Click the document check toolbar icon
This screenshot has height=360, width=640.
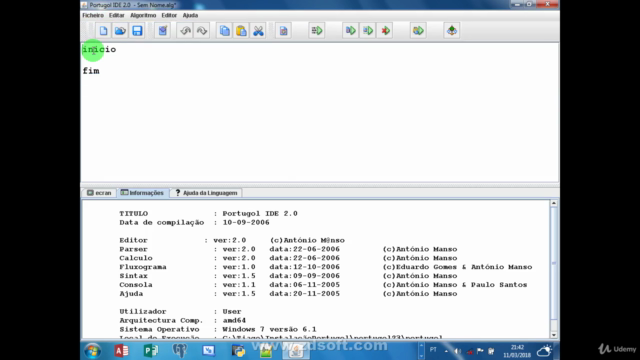[283, 31]
